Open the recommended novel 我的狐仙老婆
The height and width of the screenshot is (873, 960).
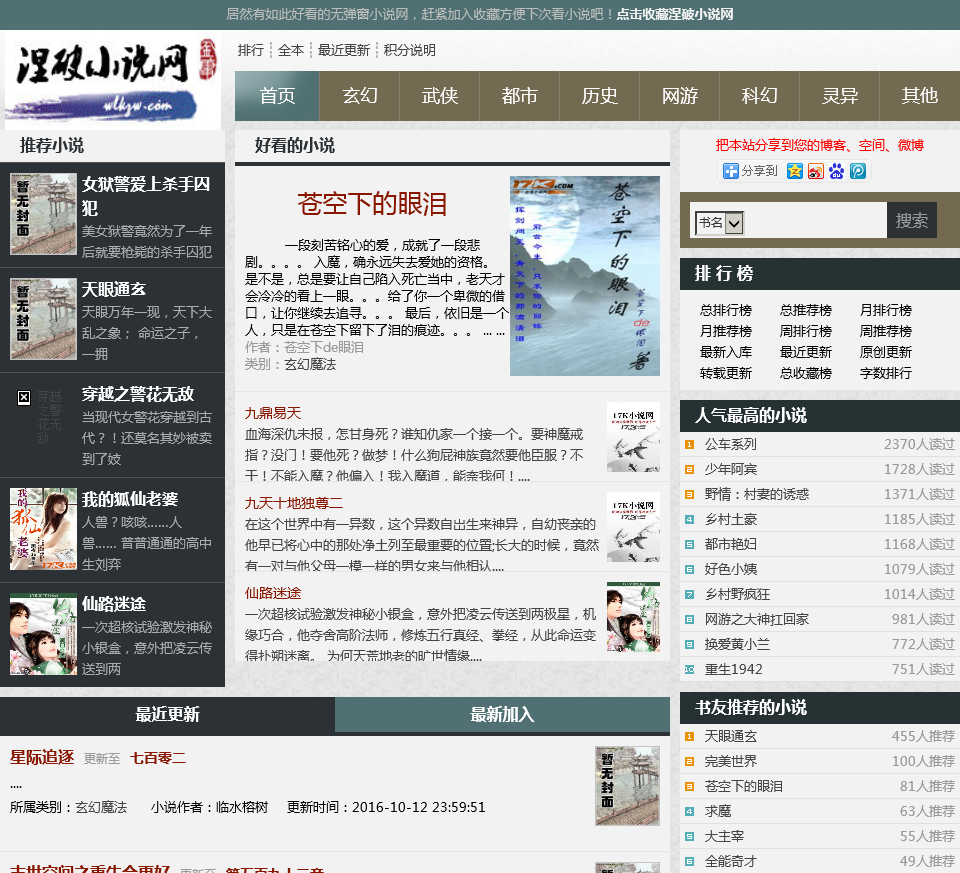(x=130, y=499)
